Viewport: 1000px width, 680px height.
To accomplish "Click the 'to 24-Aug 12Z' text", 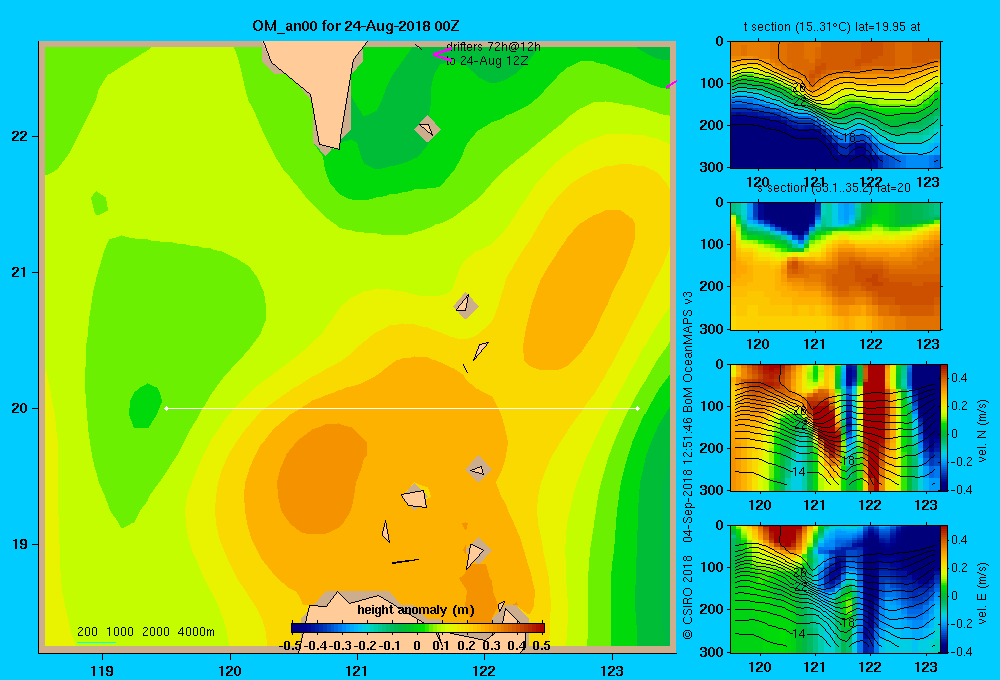I will pyautogui.click(x=487, y=61).
